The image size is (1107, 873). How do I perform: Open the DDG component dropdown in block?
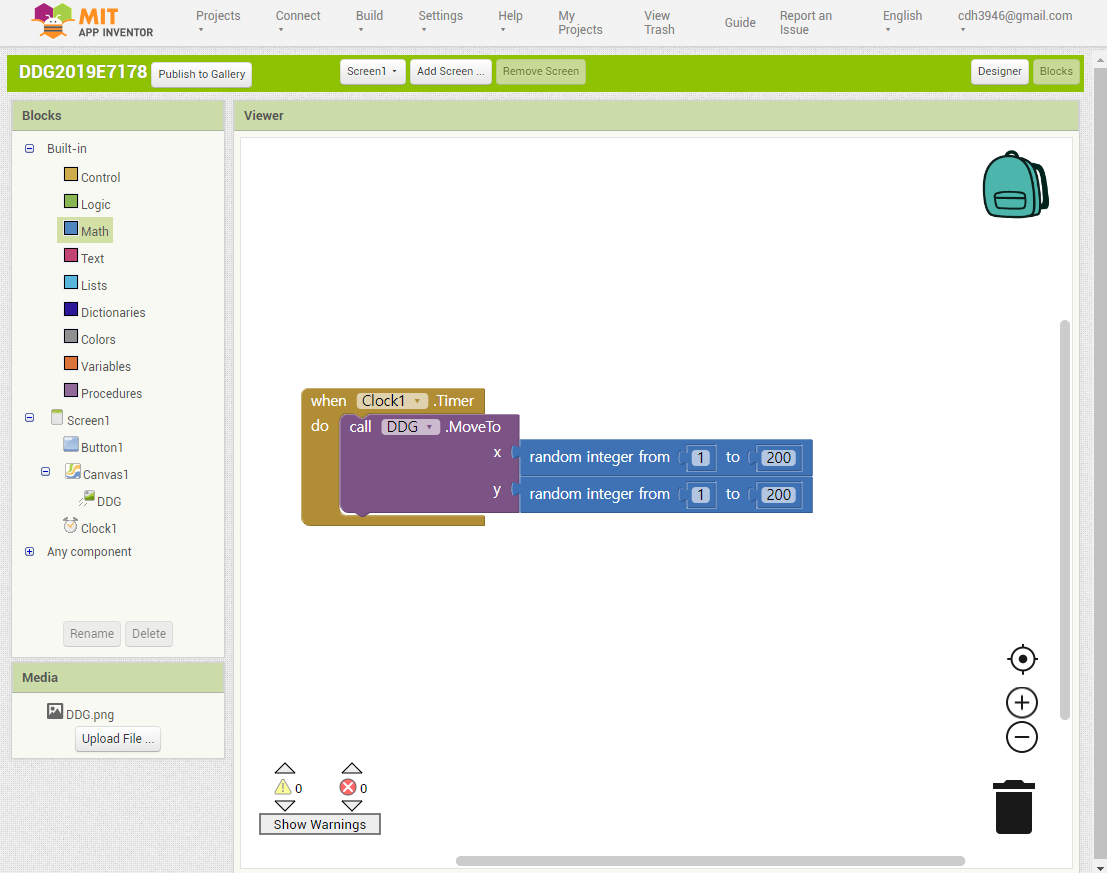(410, 427)
